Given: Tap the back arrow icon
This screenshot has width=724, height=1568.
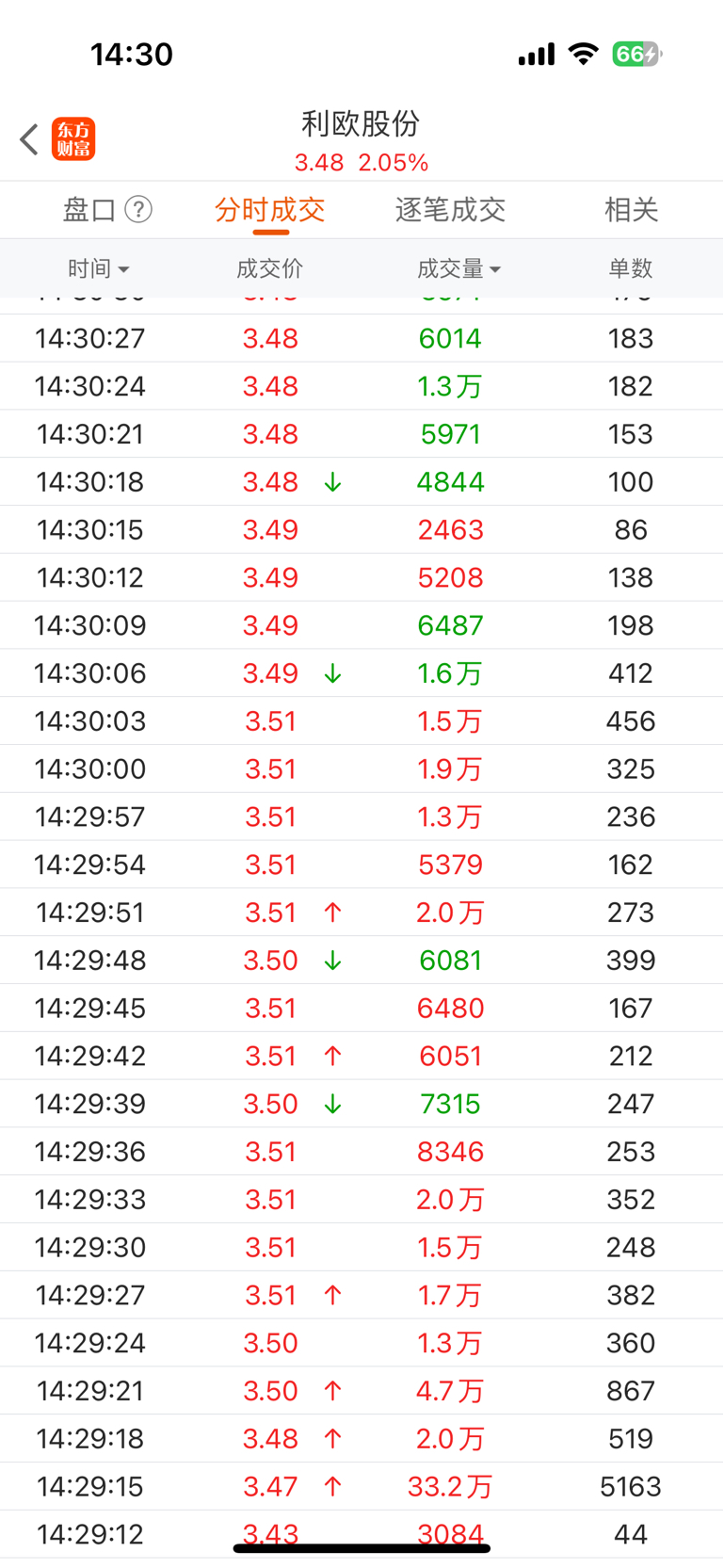Looking at the screenshot, I should click(x=29, y=139).
